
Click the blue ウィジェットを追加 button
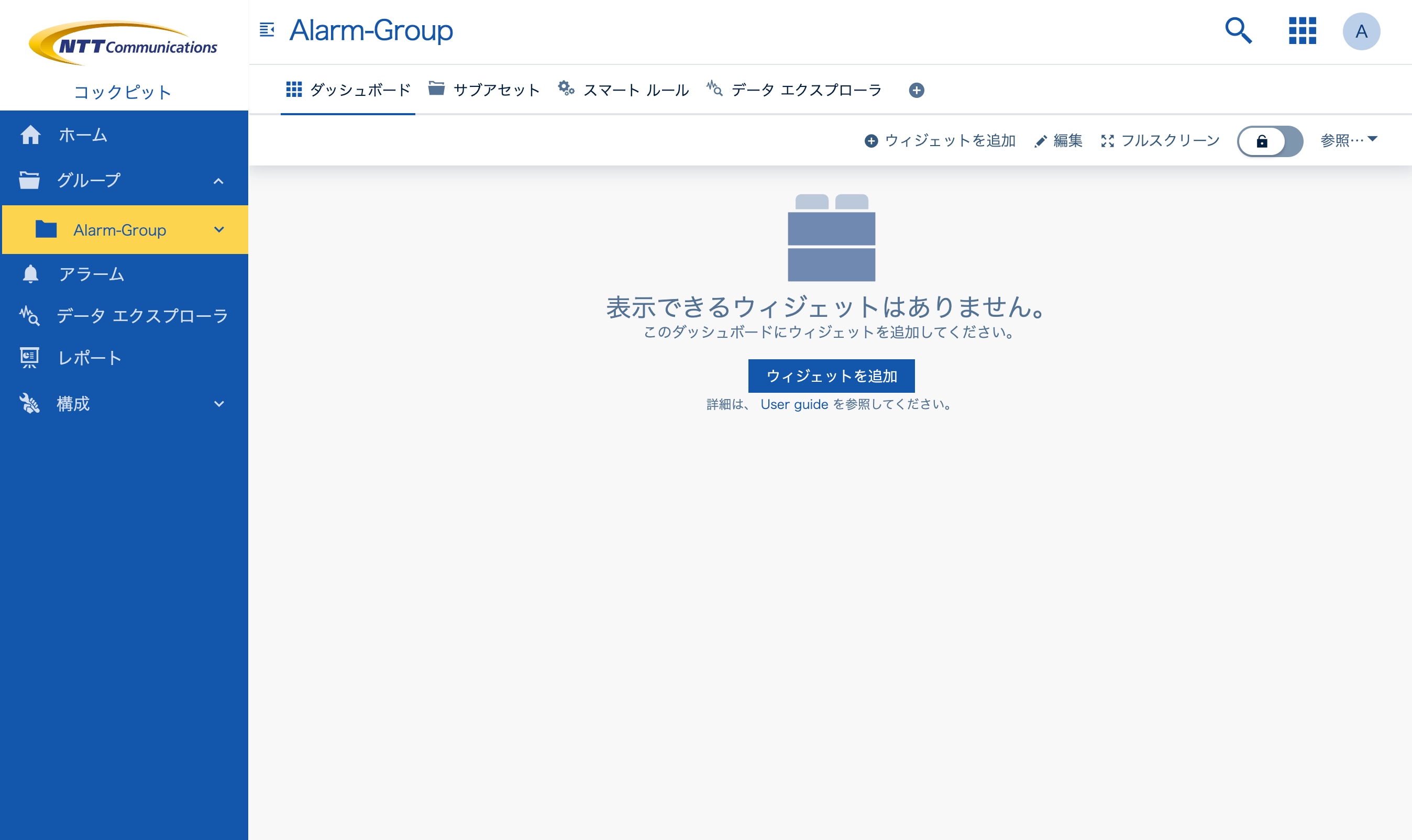pyautogui.click(x=831, y=376)
